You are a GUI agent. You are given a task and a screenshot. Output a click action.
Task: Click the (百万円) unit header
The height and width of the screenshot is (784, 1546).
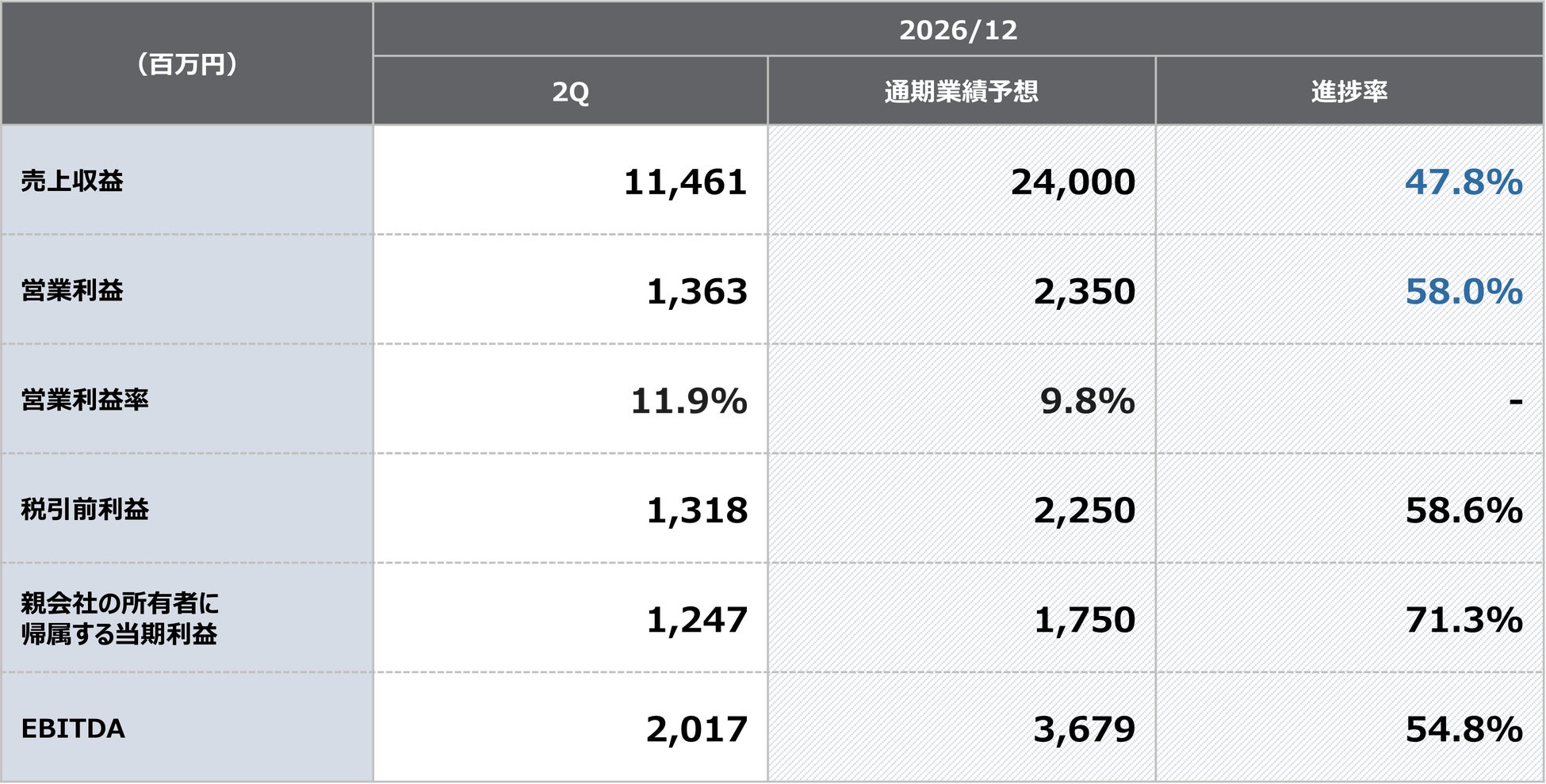pos(187,63)
